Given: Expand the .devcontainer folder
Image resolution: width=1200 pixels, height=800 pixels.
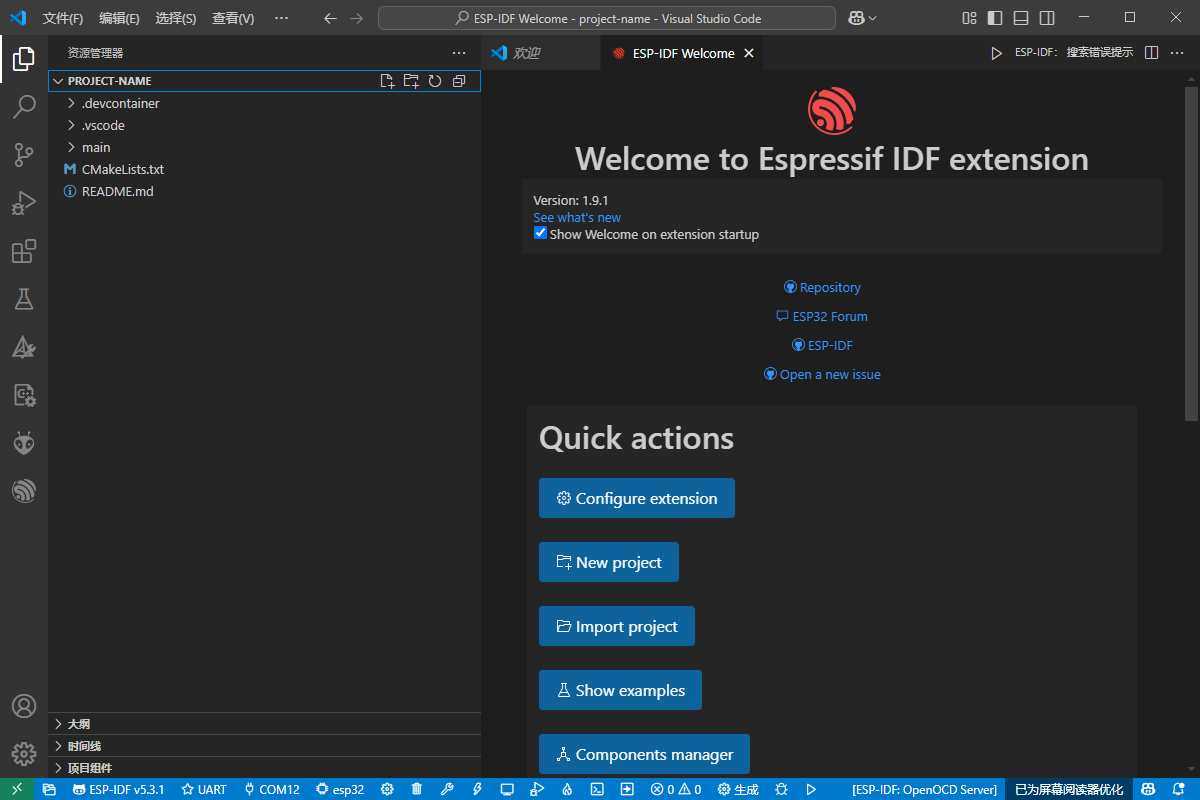Looking at the screenshot, I should point(264,103).
